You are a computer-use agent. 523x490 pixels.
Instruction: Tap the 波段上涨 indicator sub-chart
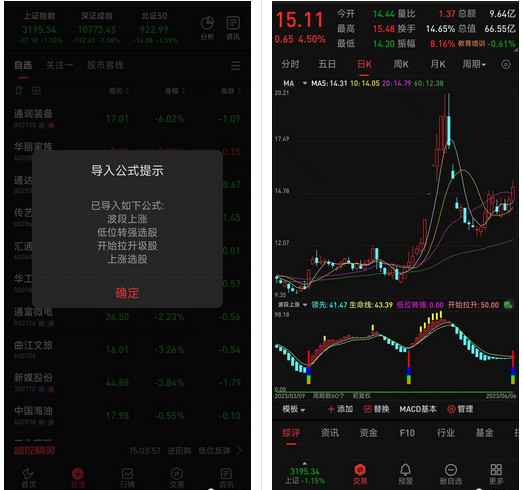click(395, 352)
